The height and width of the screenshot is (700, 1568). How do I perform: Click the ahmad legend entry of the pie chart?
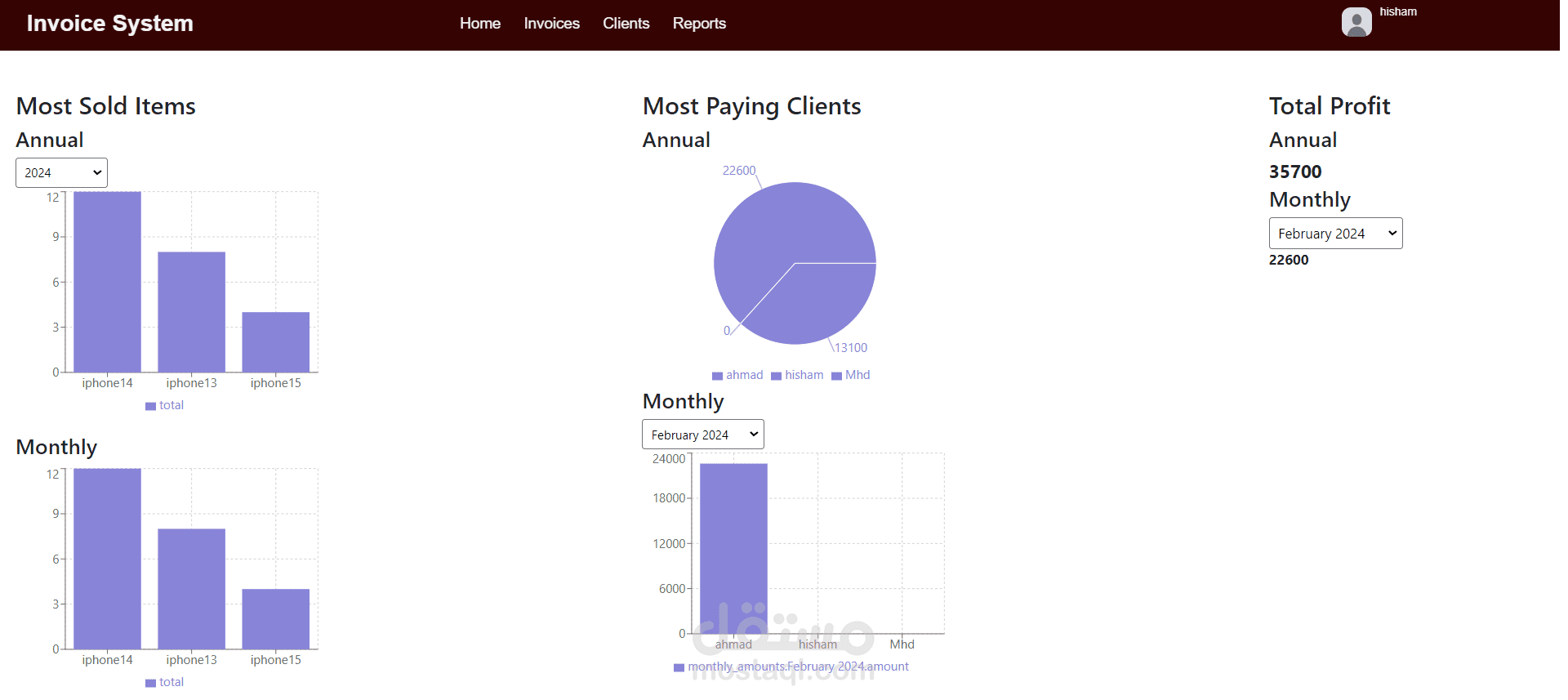click(737, 375)
